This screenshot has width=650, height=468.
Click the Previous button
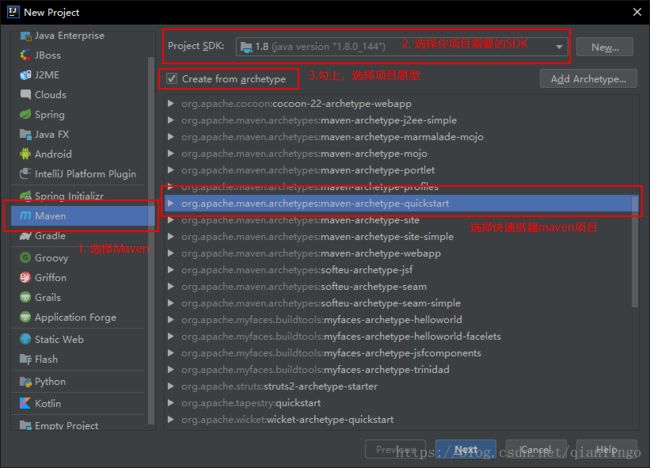coord(395,449)
